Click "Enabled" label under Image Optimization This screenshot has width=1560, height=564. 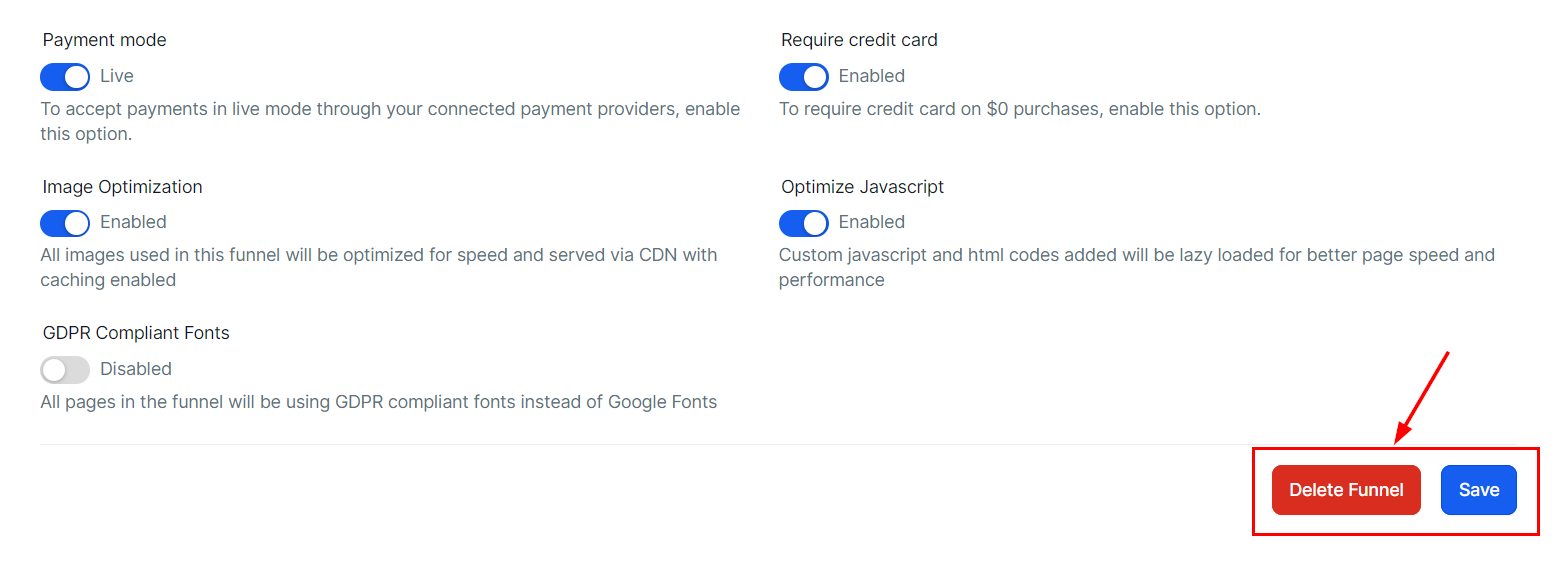[133, 222]
